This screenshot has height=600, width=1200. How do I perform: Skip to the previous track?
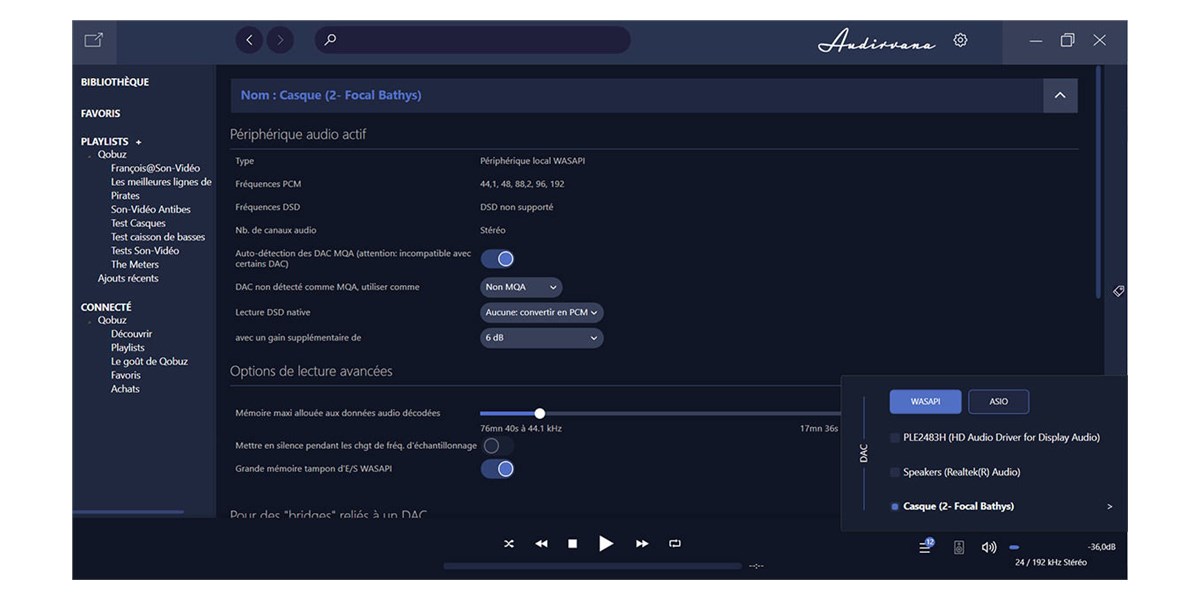point(541,544)
